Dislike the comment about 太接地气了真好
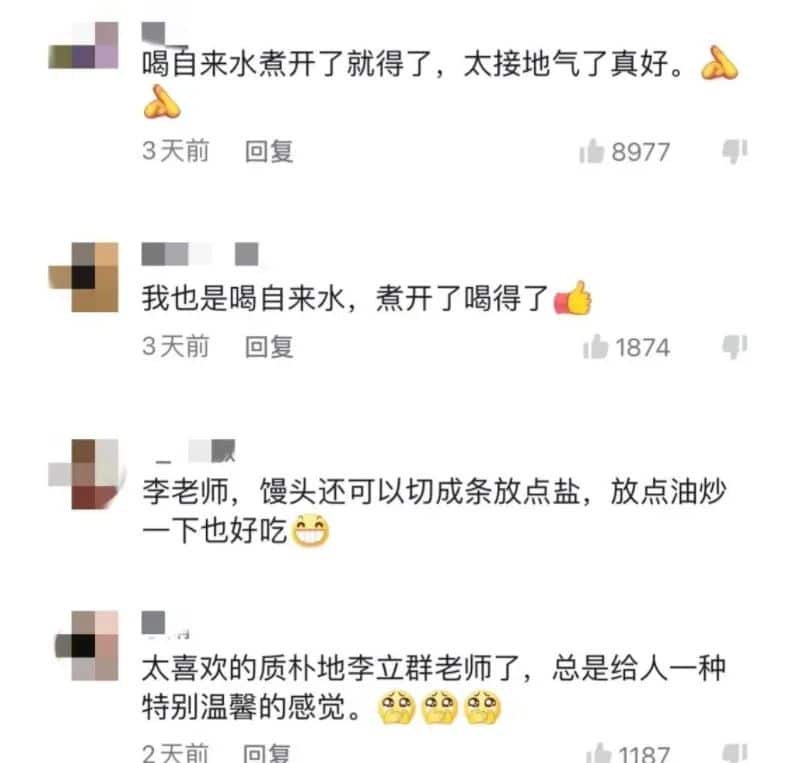The height and width of the screenshot is (763, 803). click(734, 152)
